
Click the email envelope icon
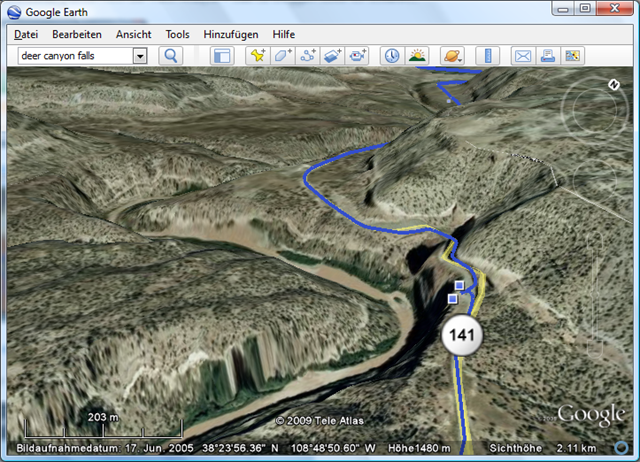click(x=523, y=56)
